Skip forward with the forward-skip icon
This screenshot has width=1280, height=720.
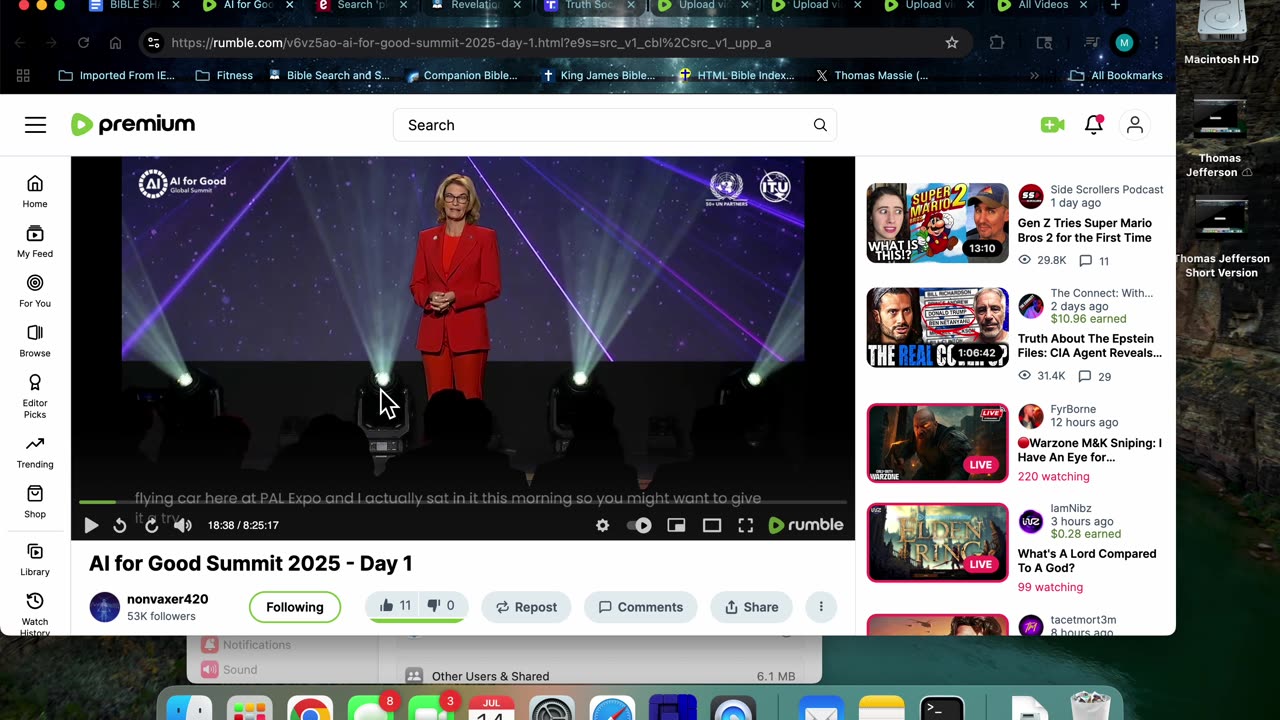(x=151, y=525)
